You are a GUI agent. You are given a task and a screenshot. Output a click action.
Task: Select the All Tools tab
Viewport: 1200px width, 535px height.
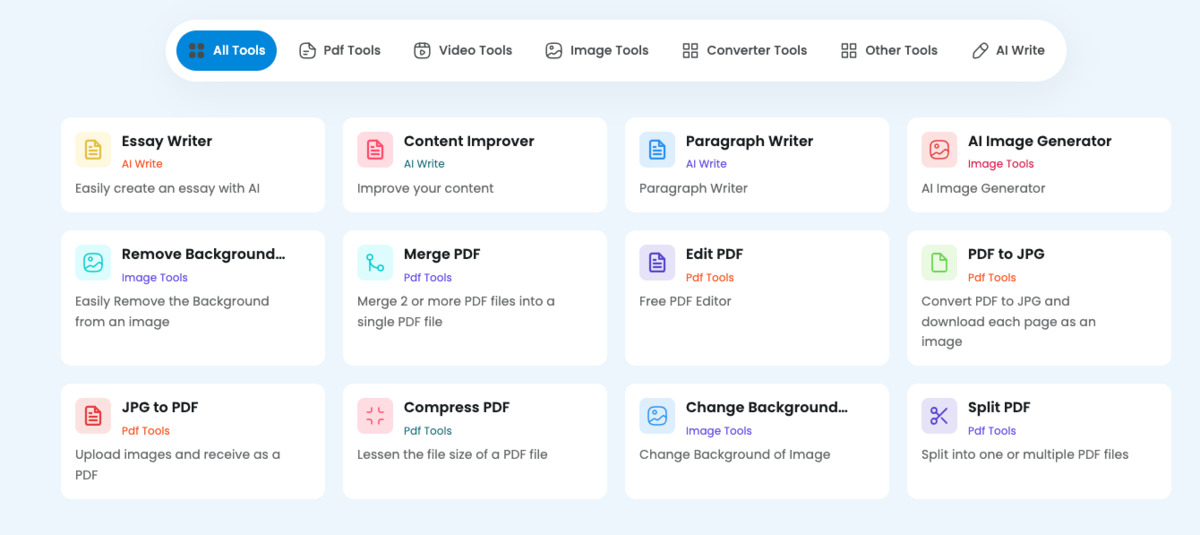pos(226,50)
